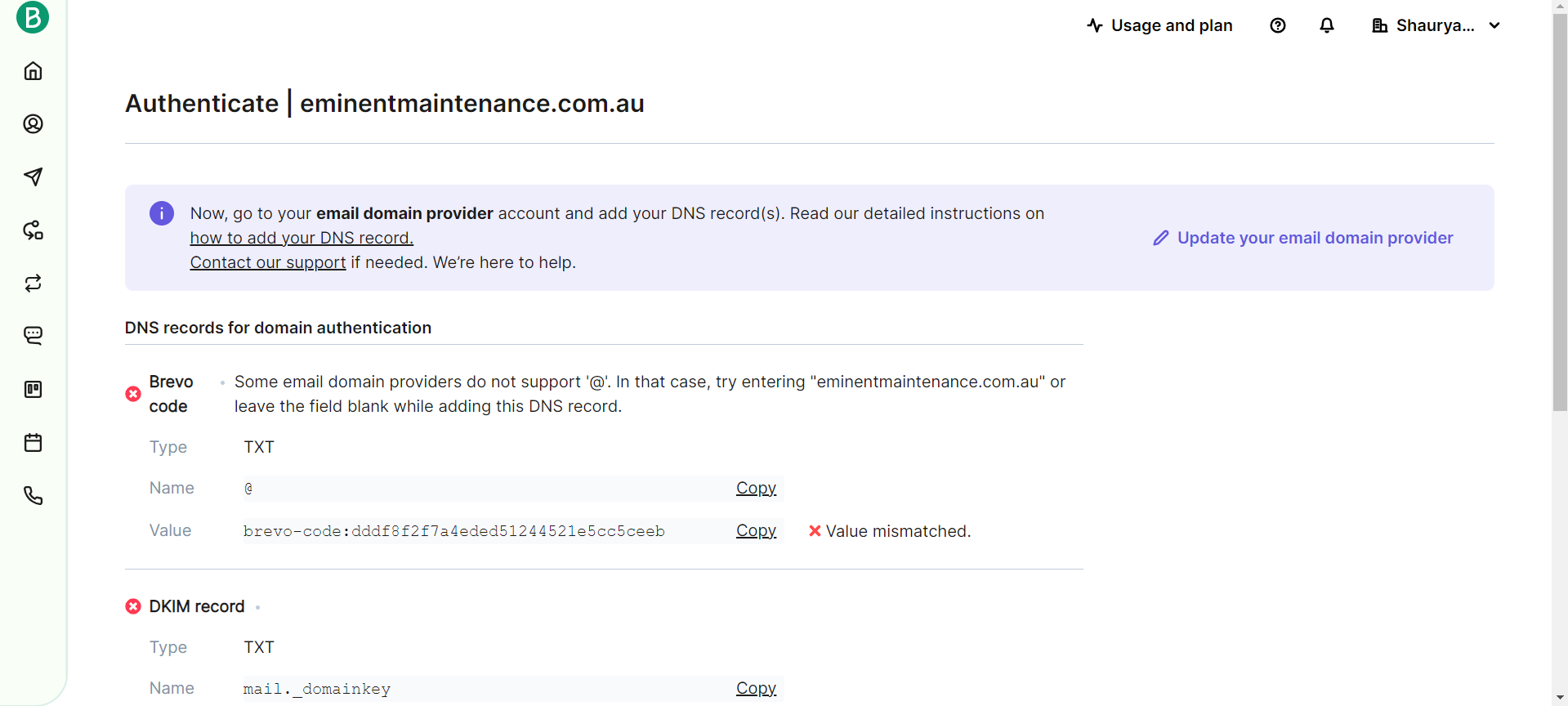Open the Phone sidebar icon
This screenshot has width=1568, height=706.
coord(33,496)
